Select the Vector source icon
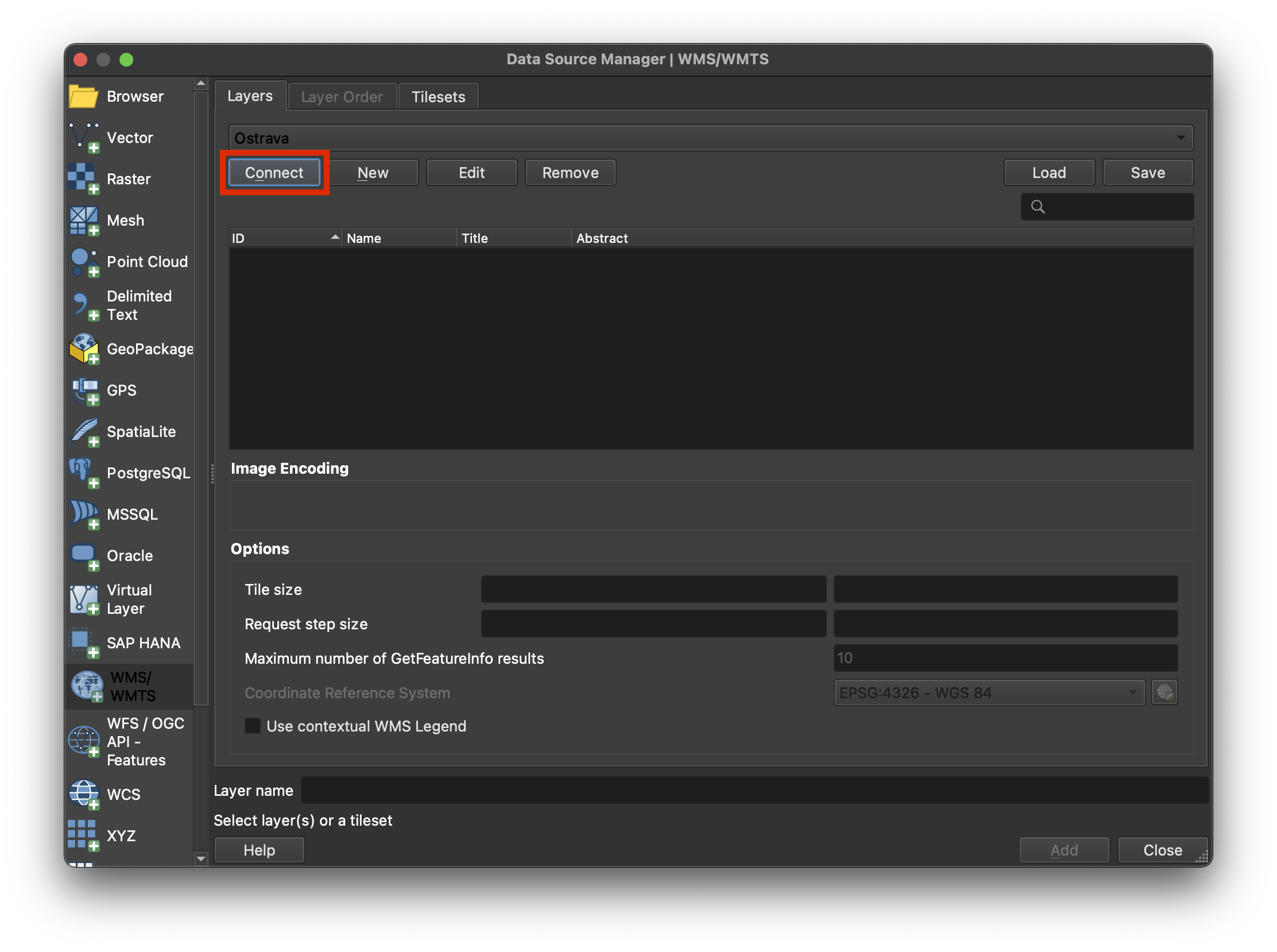1277x952 pixels. click(x=84, y=138)
